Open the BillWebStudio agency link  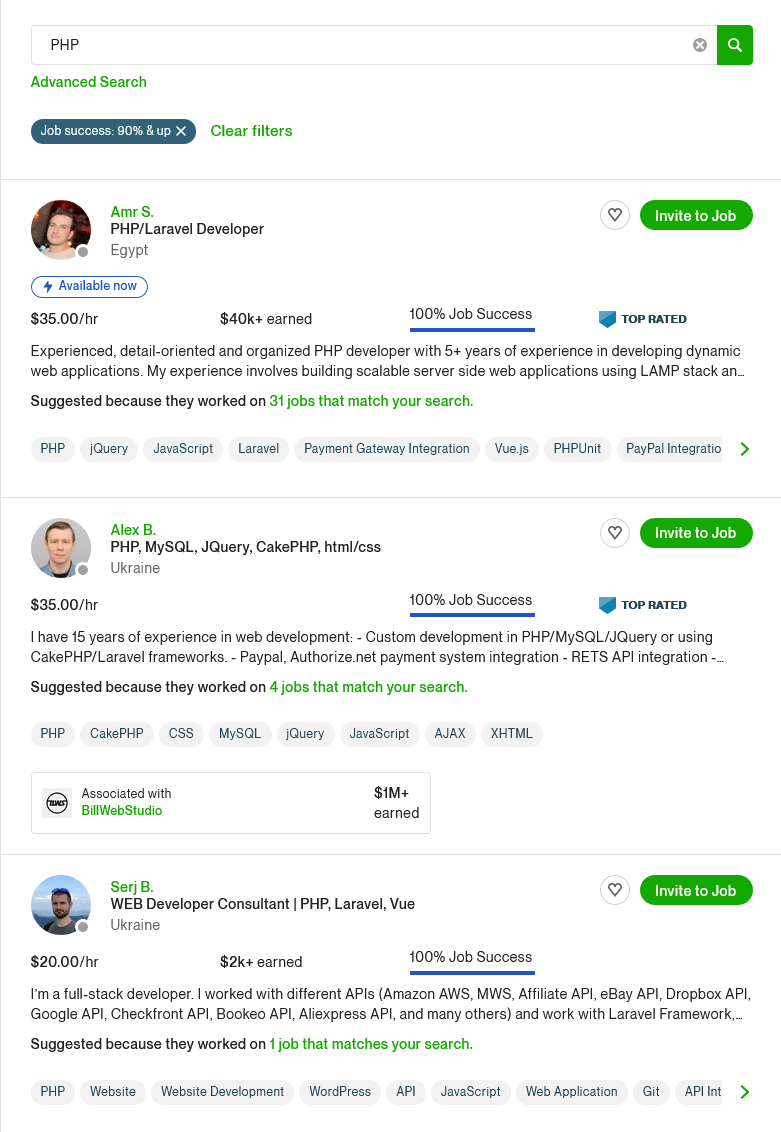click(x=122, y=811)
